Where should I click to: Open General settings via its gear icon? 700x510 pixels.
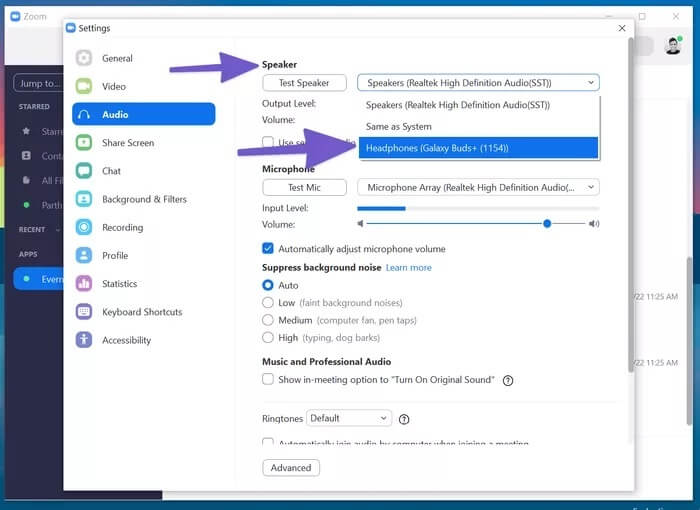point(83,58)
